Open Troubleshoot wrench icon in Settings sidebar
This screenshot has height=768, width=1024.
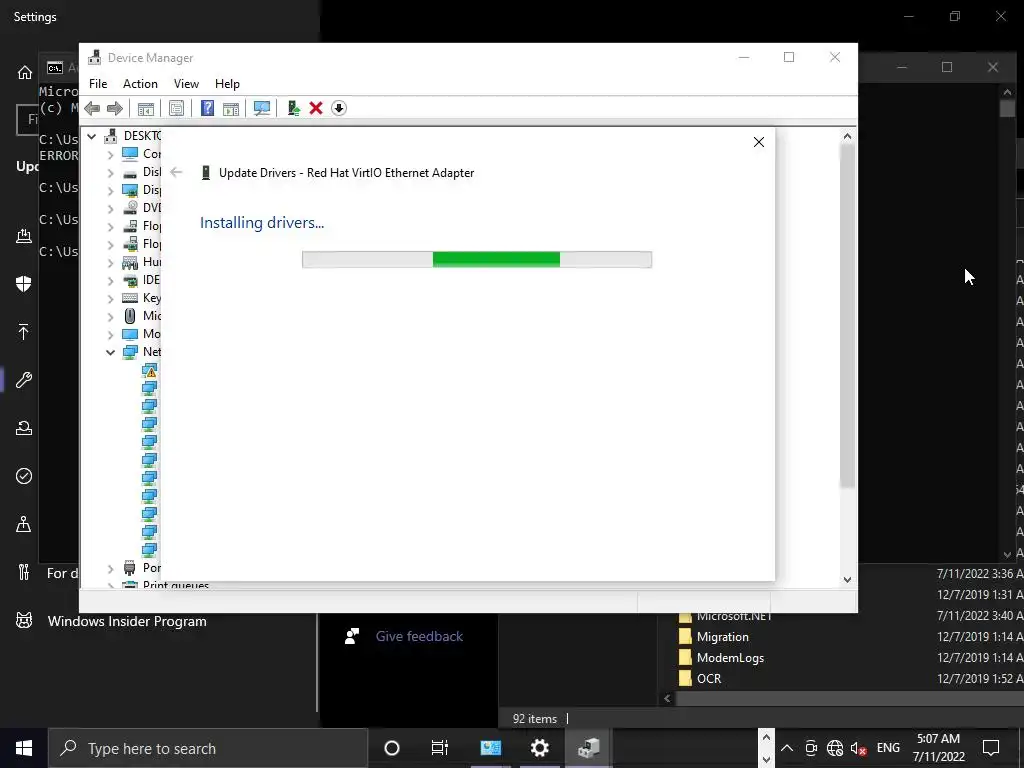point(24,379)
